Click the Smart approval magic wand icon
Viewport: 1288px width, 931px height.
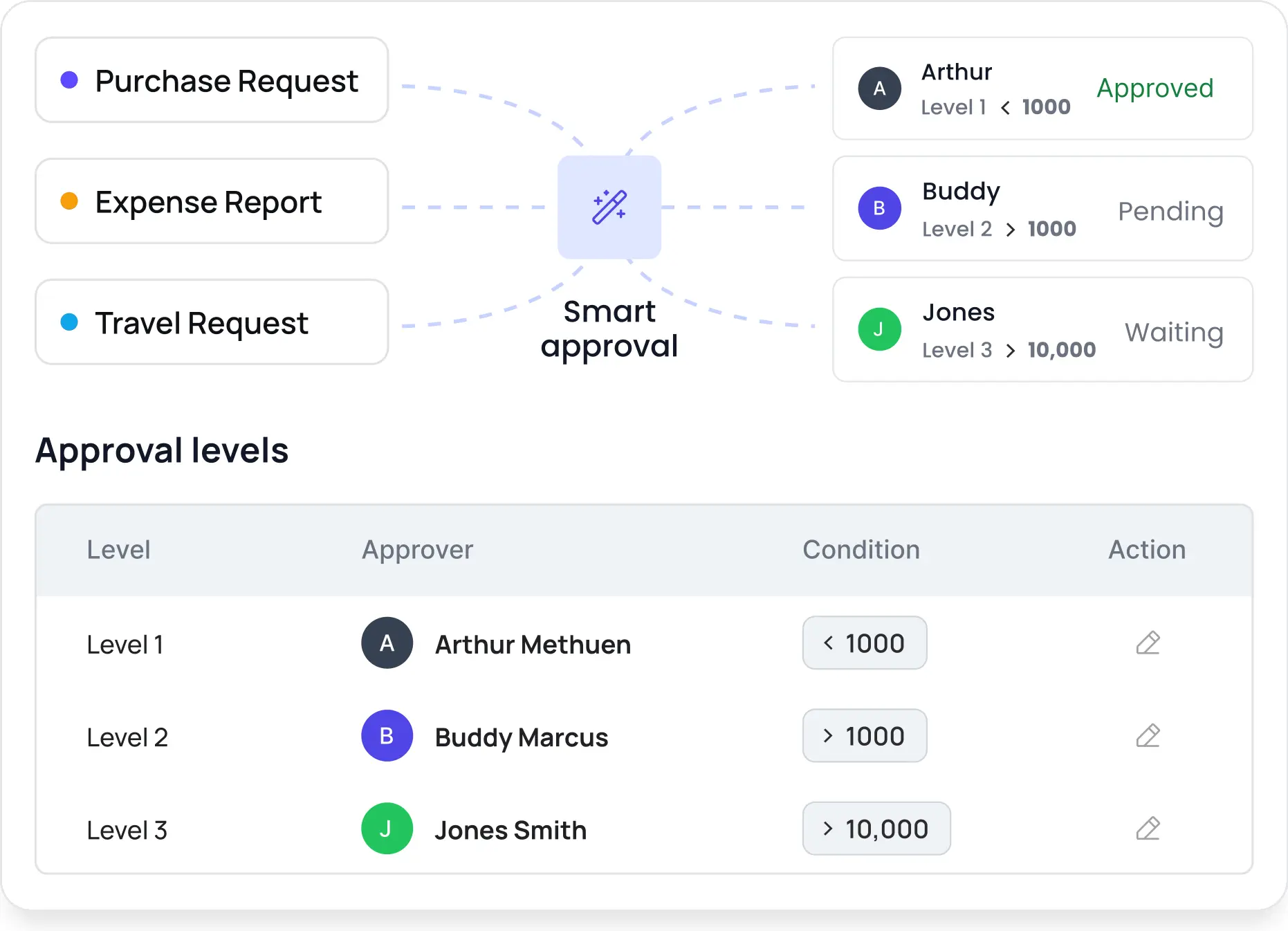[609, 207]
